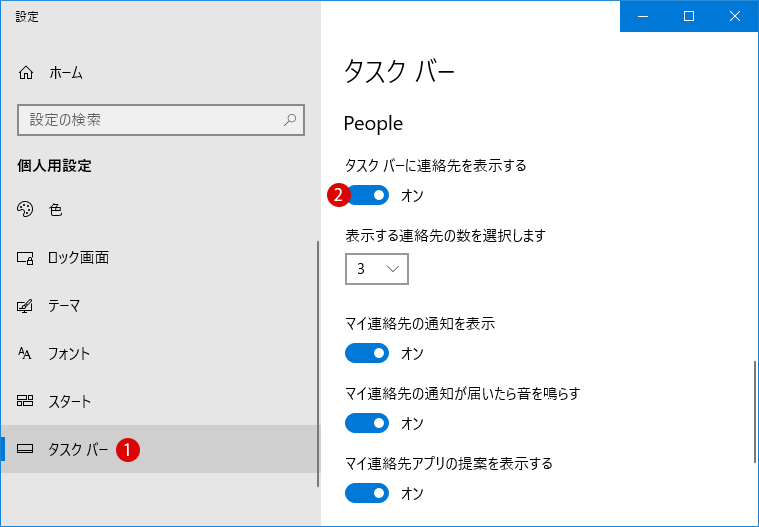Open the fonts icon (フォント)
759x527 pixels.
pyautogui.click(x=26, y=354)
